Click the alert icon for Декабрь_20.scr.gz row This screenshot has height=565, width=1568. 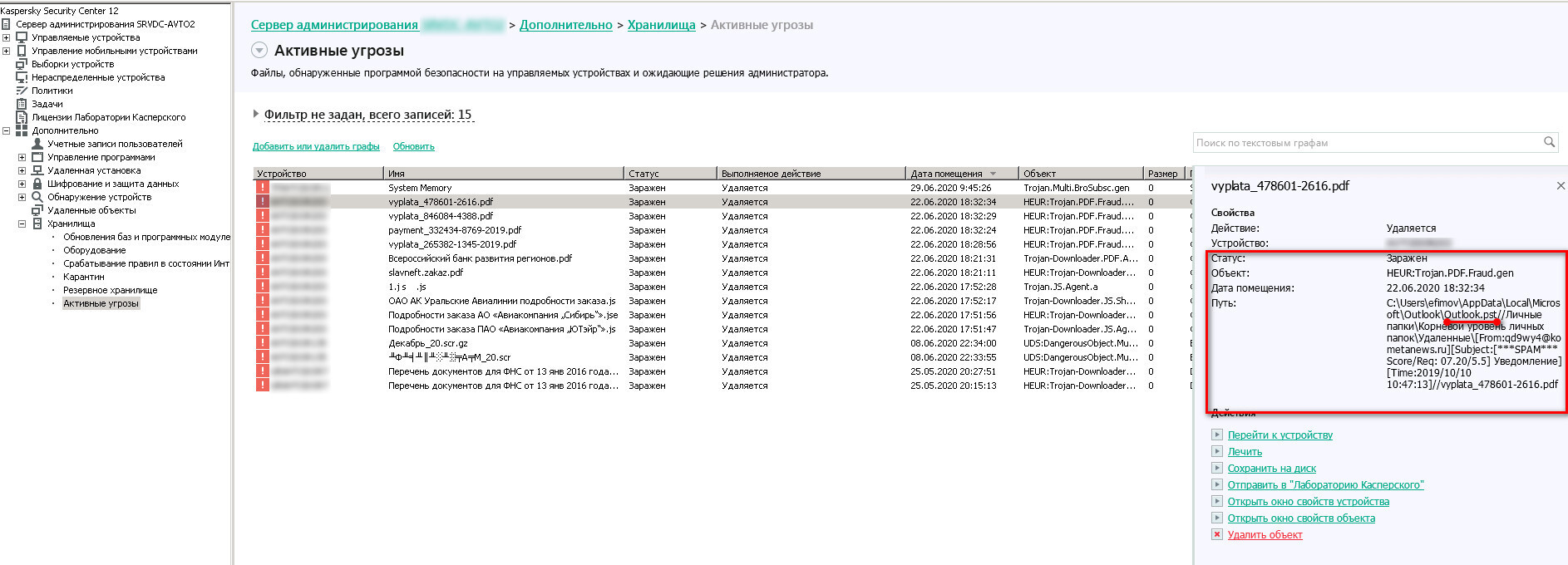263,343
